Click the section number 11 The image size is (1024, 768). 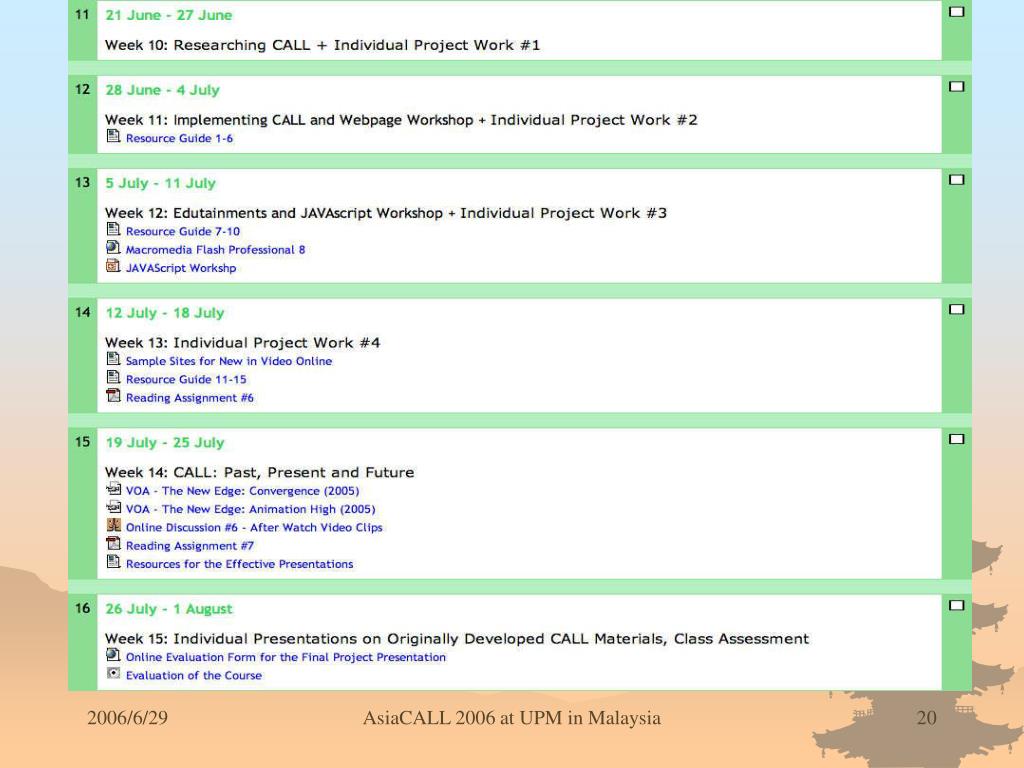[x=82, y=14]
